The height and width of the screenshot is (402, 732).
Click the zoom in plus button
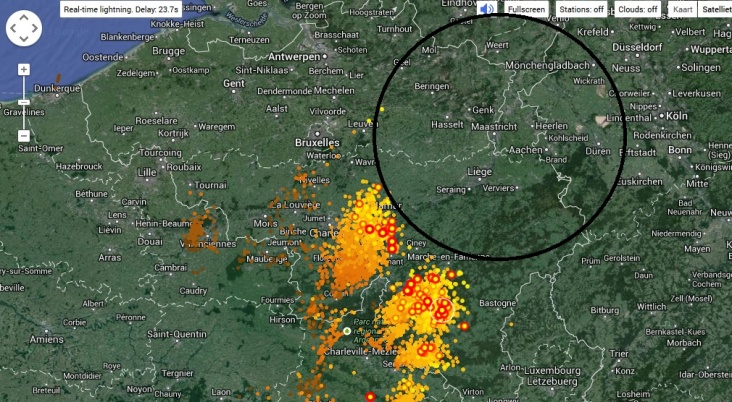click(x=24, y=70)
